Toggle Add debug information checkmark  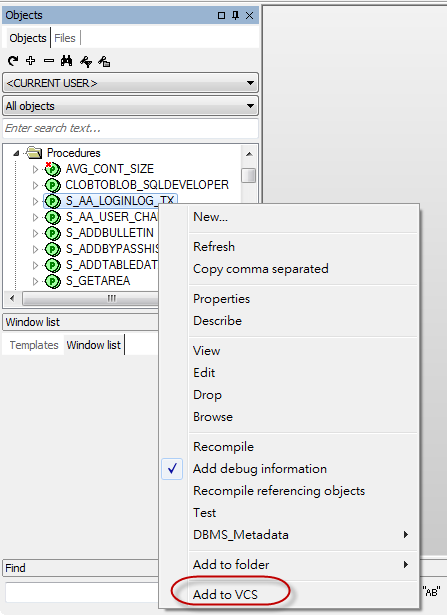pos(172,469)
